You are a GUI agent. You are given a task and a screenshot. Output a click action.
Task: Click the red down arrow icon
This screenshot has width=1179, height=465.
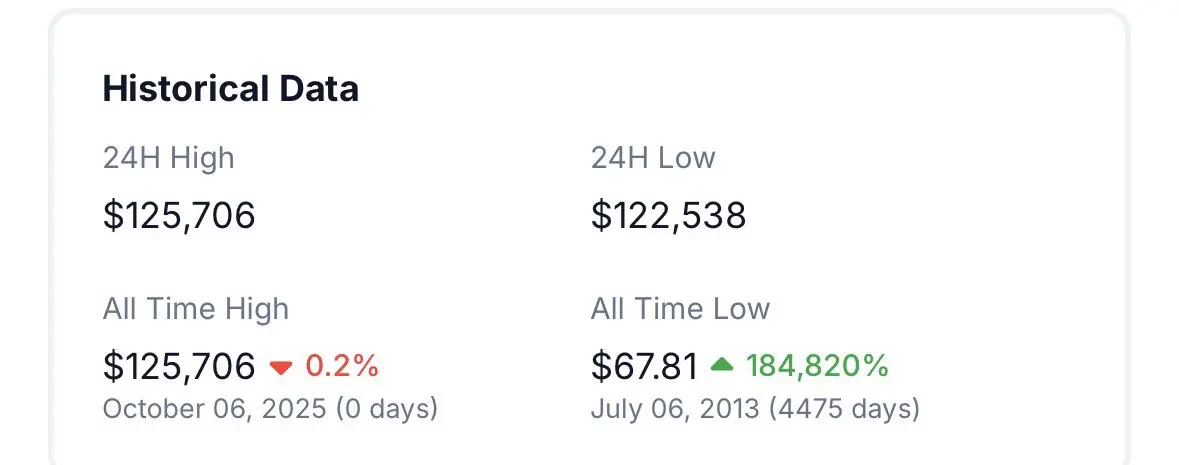click(x=281, y=368)
